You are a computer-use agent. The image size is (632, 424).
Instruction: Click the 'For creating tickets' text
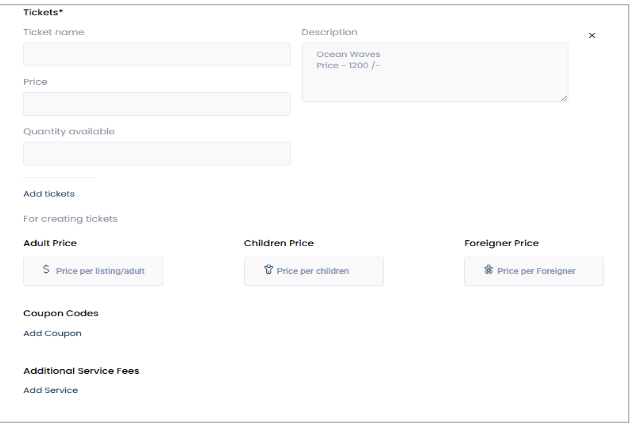[70, 218]
